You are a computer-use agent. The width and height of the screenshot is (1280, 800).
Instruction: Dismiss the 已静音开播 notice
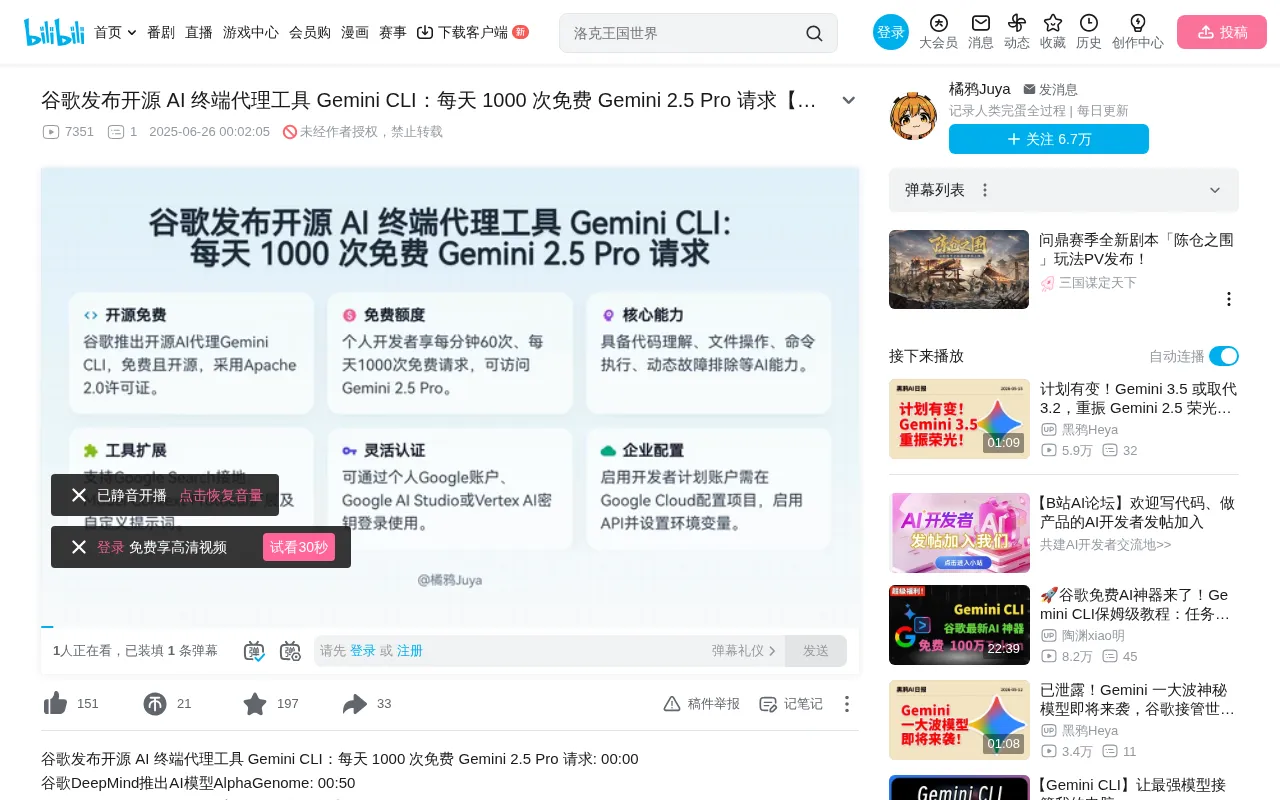[79, 495]
